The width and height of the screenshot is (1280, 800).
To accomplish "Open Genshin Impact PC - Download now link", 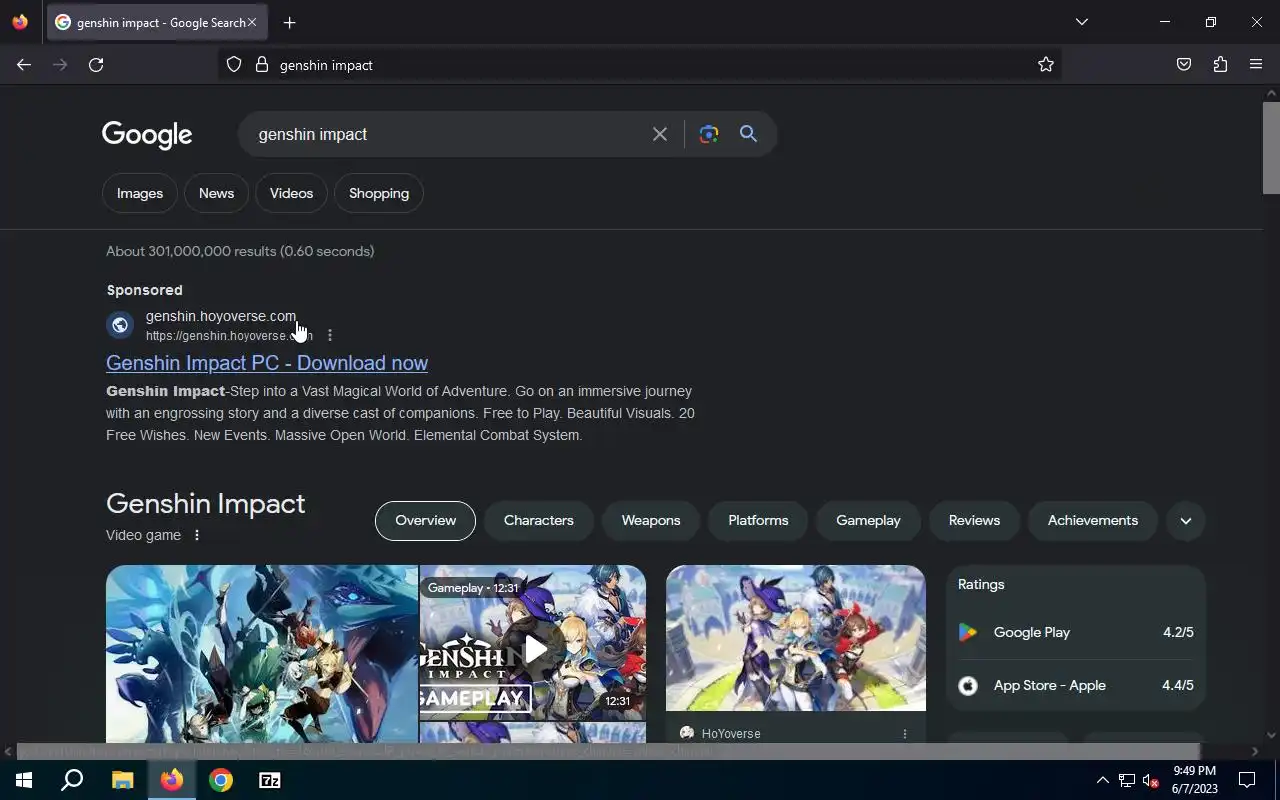I will [267, 363].
